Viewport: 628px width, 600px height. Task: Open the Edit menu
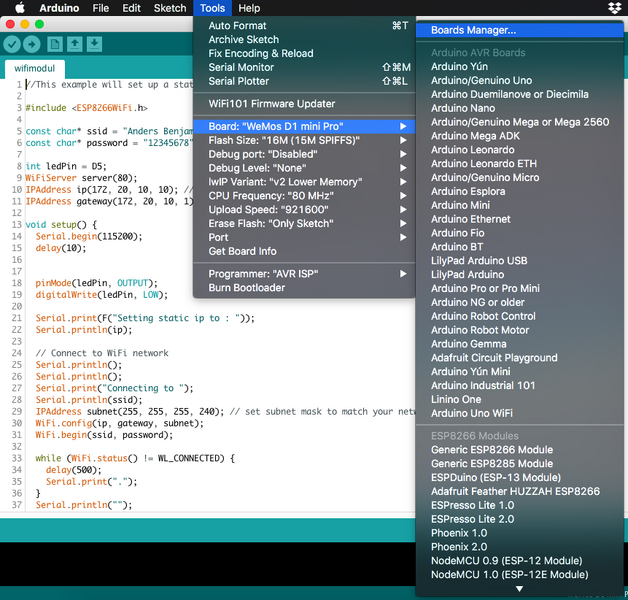131,8
